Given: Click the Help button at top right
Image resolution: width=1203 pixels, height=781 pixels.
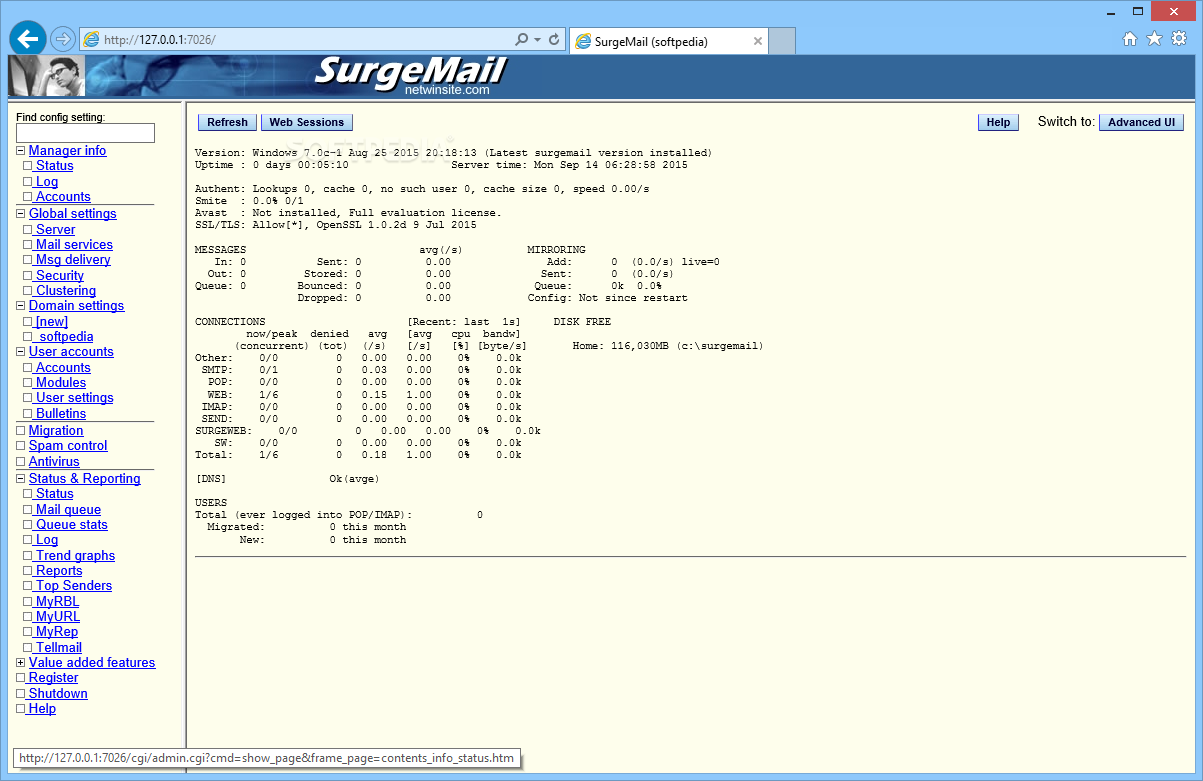Looking at the screenshot, I should click(x=998, y=122).
